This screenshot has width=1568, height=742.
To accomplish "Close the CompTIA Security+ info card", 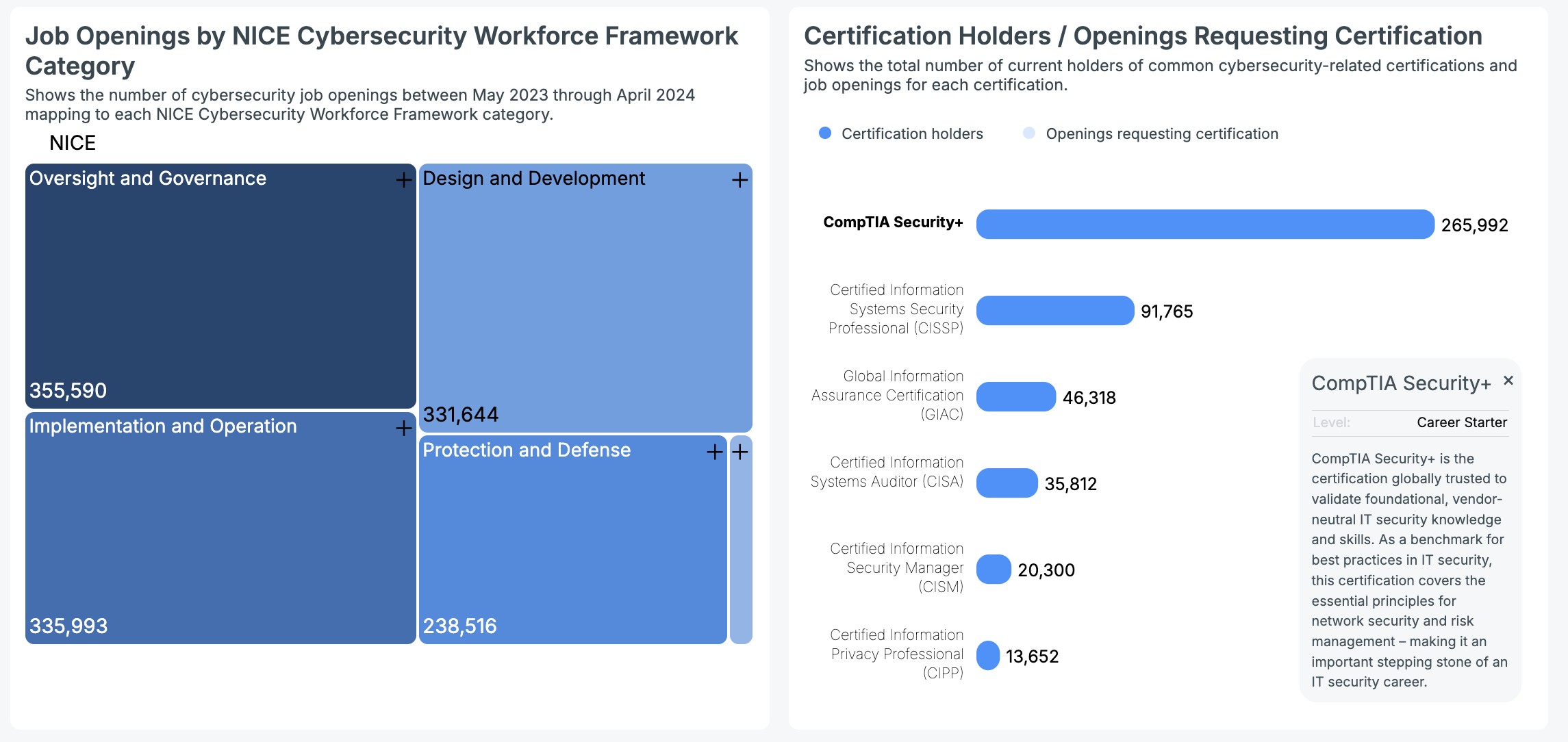I will (1508, 381).
